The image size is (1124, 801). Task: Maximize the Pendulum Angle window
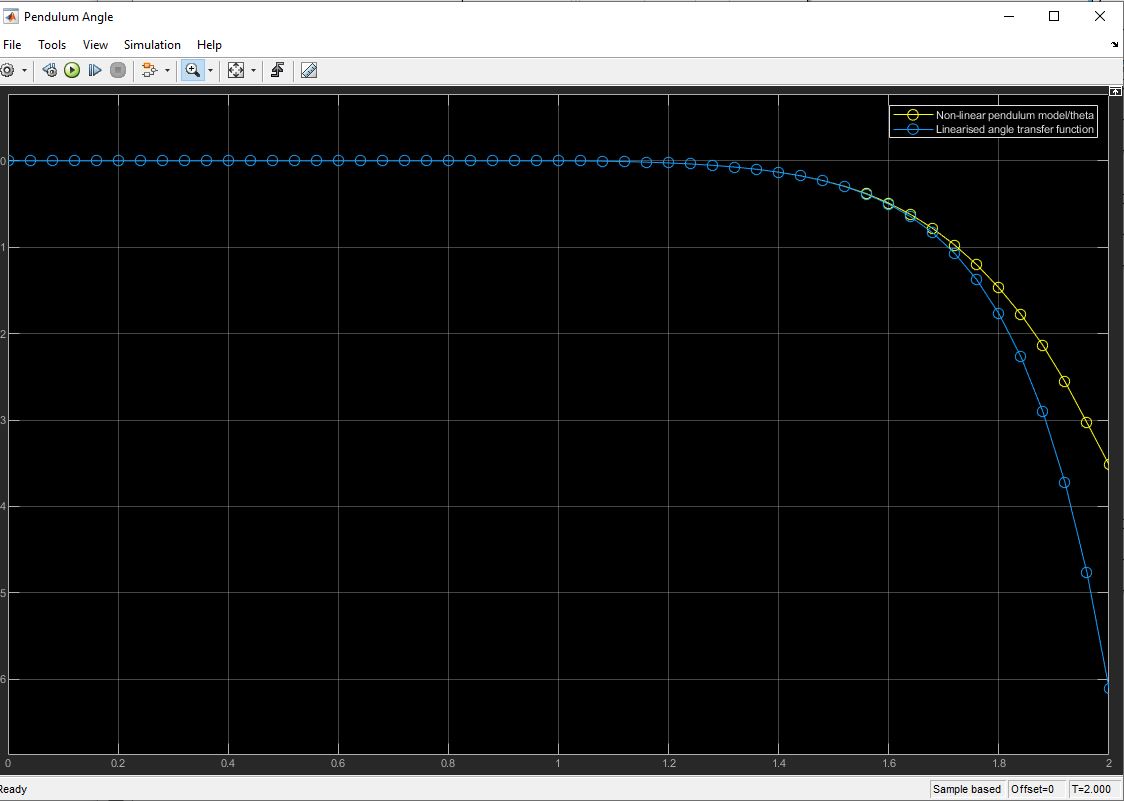(1054, 16)
